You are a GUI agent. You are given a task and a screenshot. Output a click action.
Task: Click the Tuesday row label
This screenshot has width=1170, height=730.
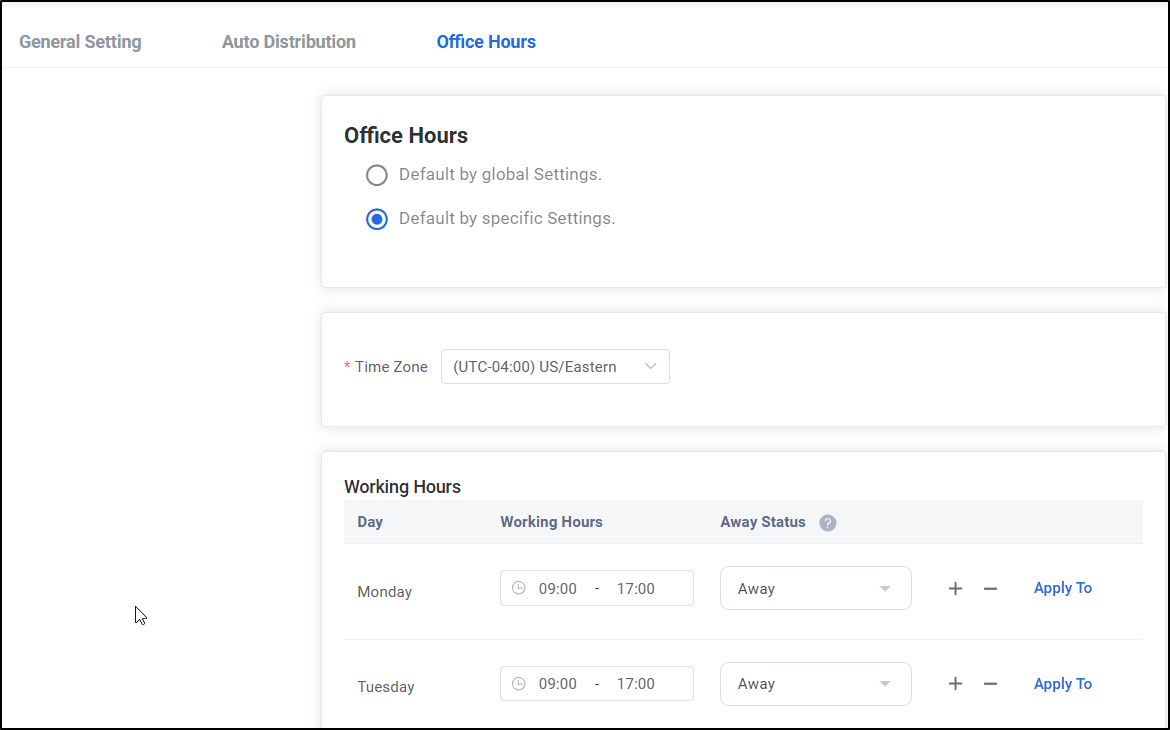386,687
